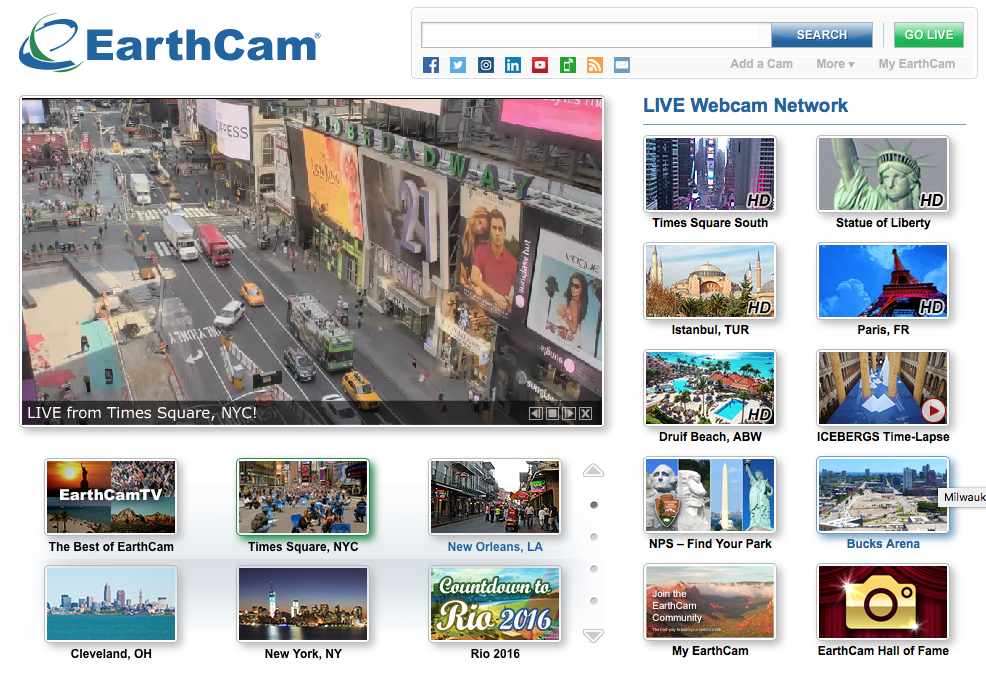
Task: Open EarthCam's Twitter page icon
Action: [x=458, y=65]
